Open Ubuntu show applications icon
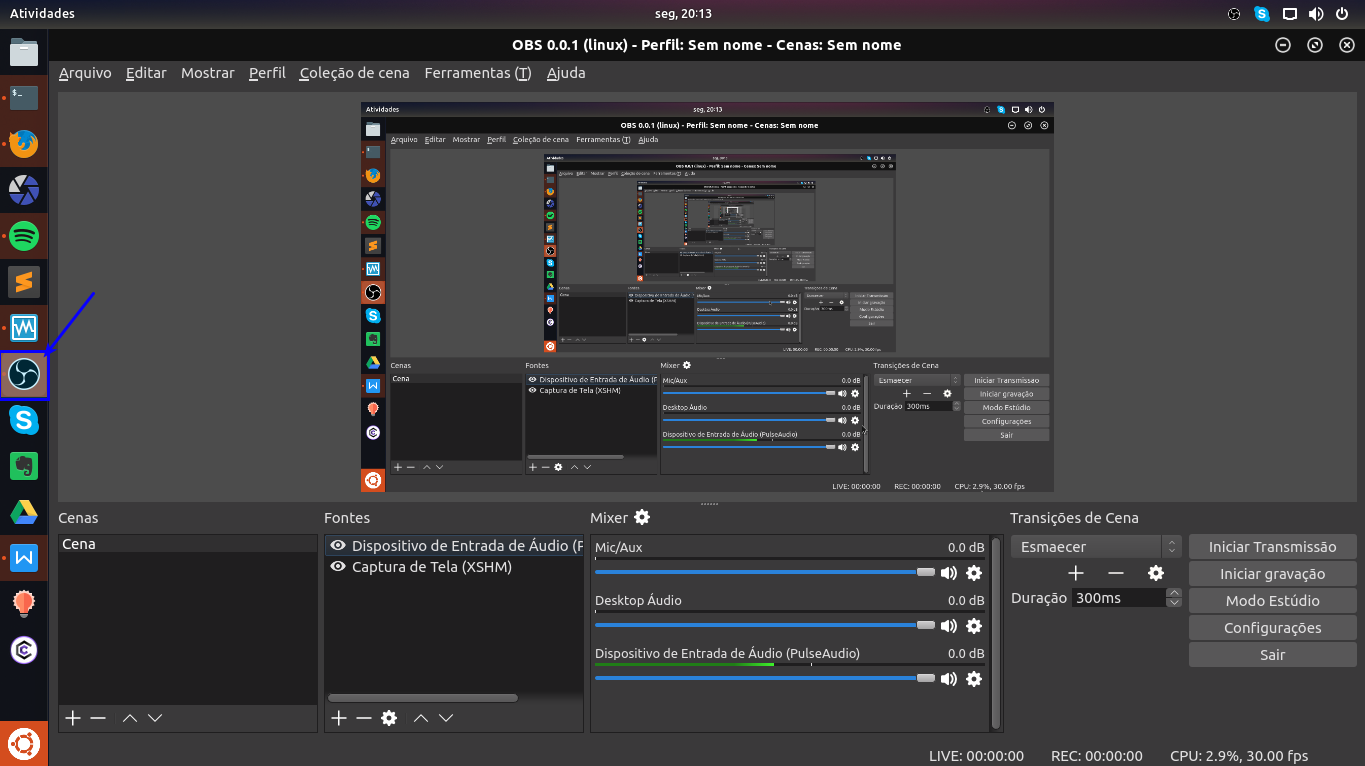 [x=24, y=744]
